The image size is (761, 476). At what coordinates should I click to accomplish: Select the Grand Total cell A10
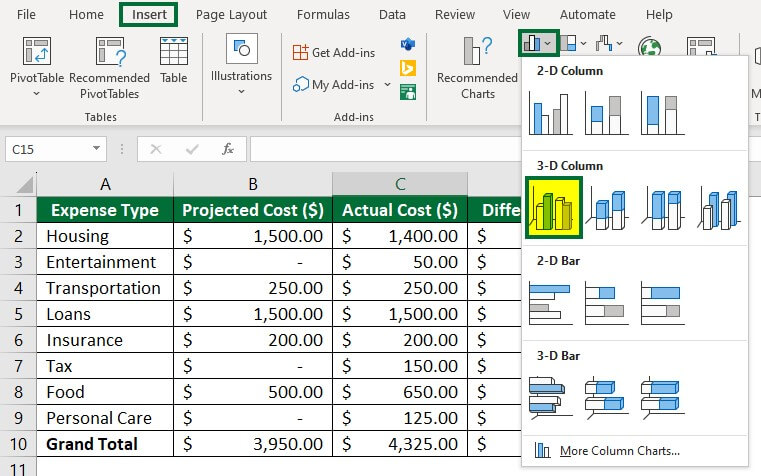click(x=105, y=444)
